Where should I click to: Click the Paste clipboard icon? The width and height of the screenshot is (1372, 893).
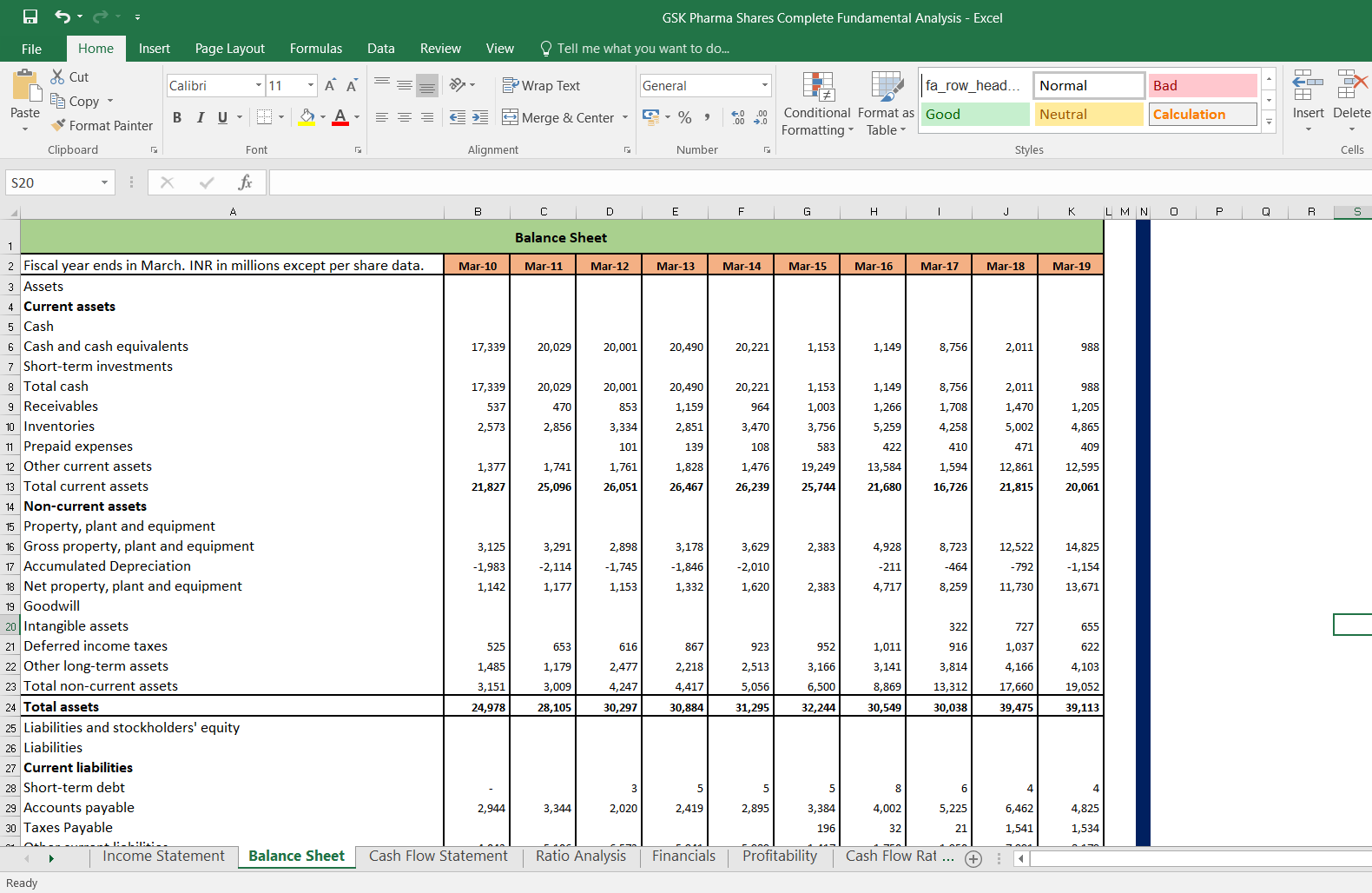(x=26, y=86)
